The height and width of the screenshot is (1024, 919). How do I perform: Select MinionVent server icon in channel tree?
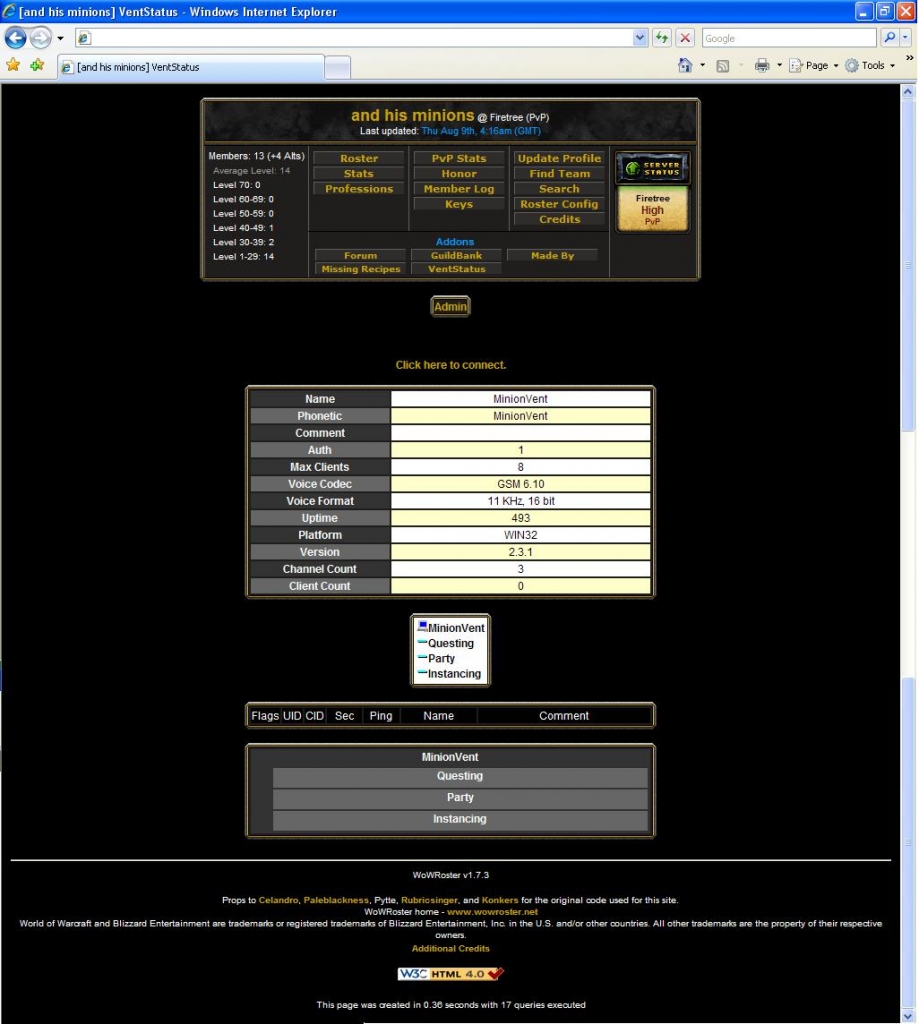[422, 626]
